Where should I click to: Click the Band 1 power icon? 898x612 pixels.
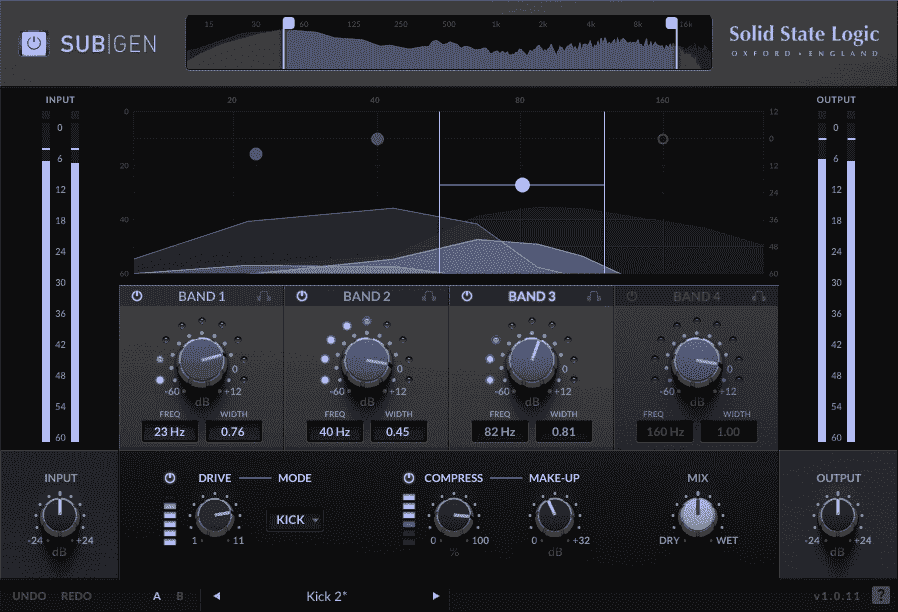(x=137, y=296)
